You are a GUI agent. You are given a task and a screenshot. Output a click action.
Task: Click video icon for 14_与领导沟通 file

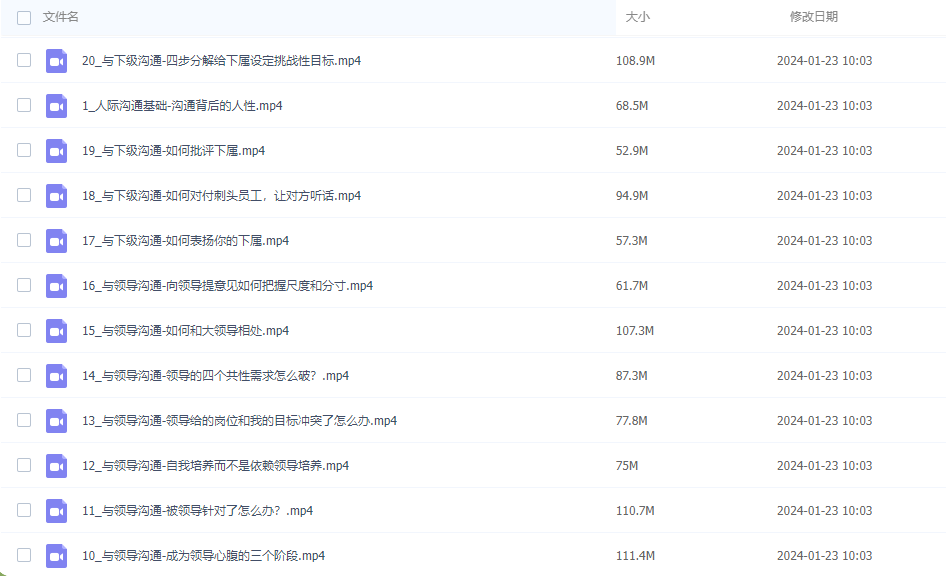(x=56, y=376)
